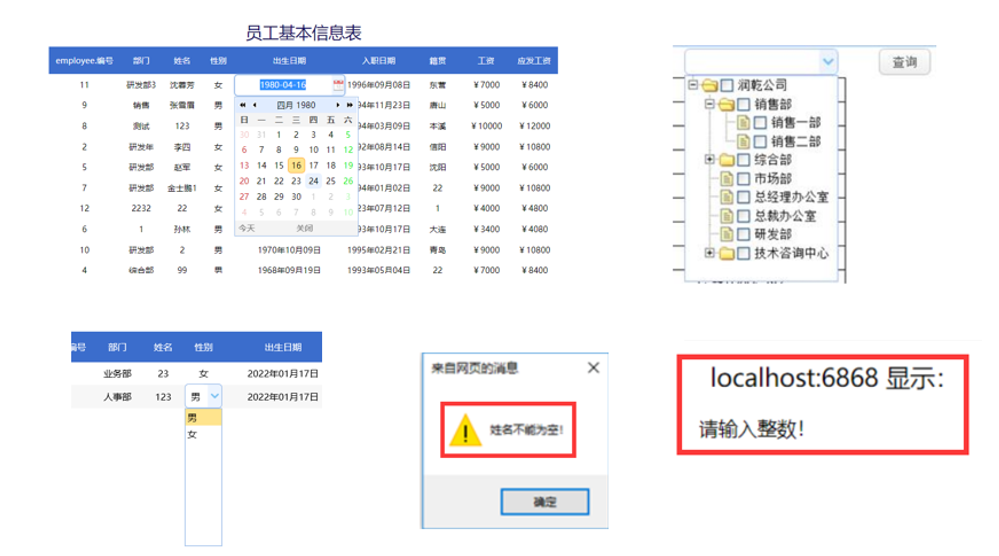999x556 pixels.
Task: Click 今天 in the date picker footer
Action: tap(246, 228)
